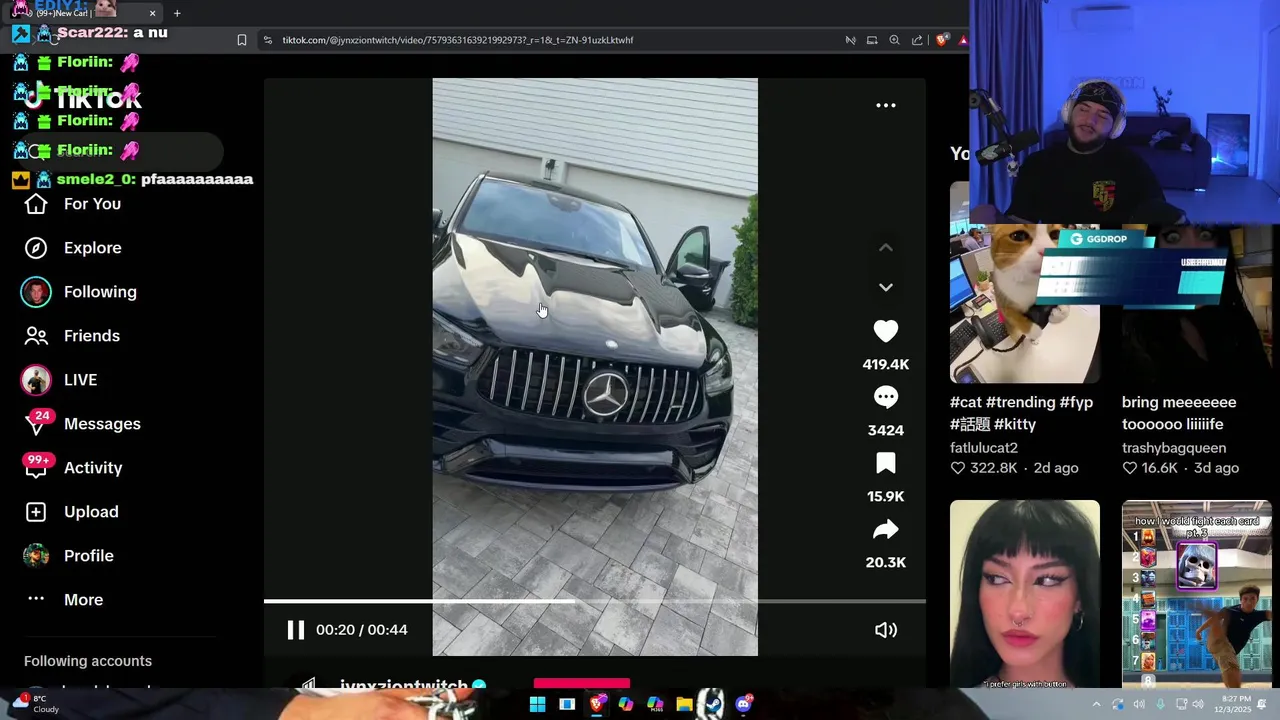Click the Explore compass icon
This screenshot has width=1280, height=720.
click(36, 248)
